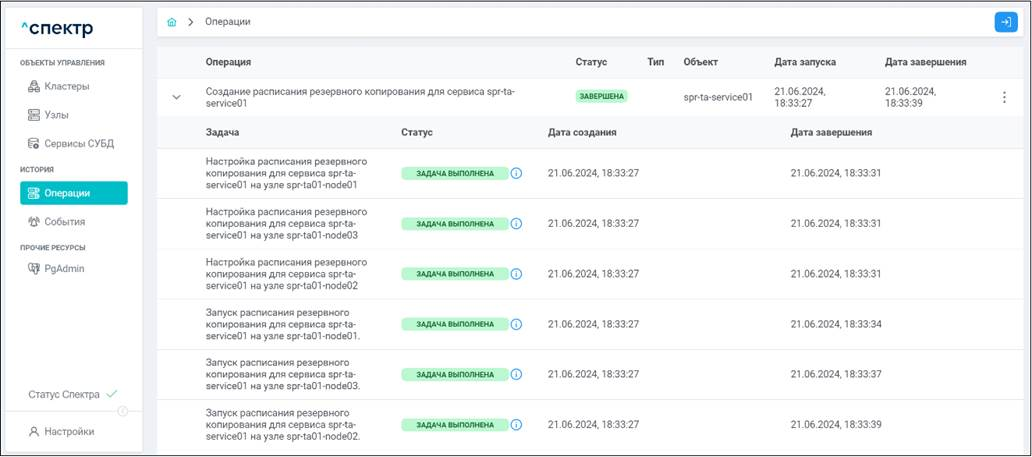Click info icon for node03 schedule setup task

516,224
